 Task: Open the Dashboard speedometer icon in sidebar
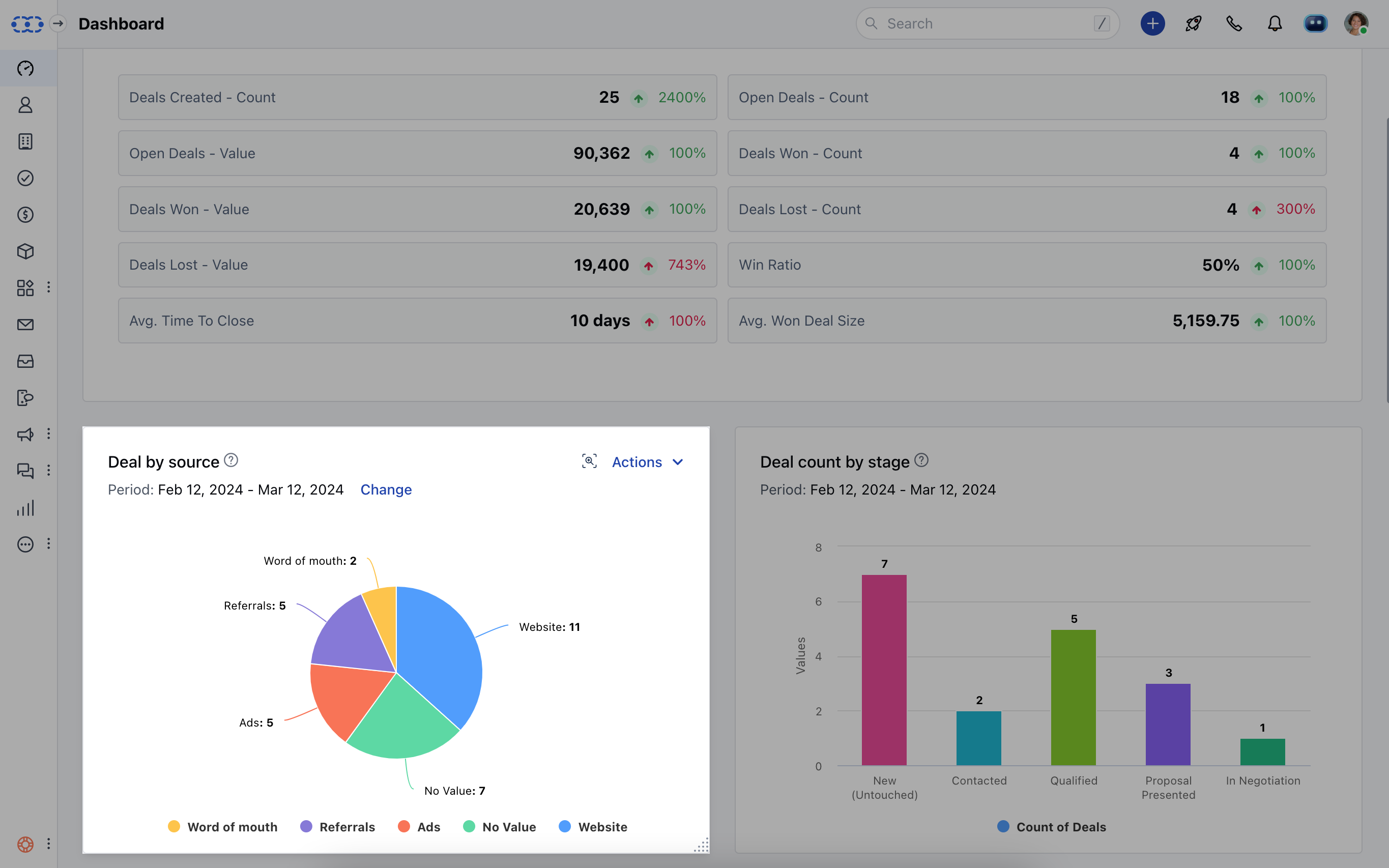click(x=25, y=68)
